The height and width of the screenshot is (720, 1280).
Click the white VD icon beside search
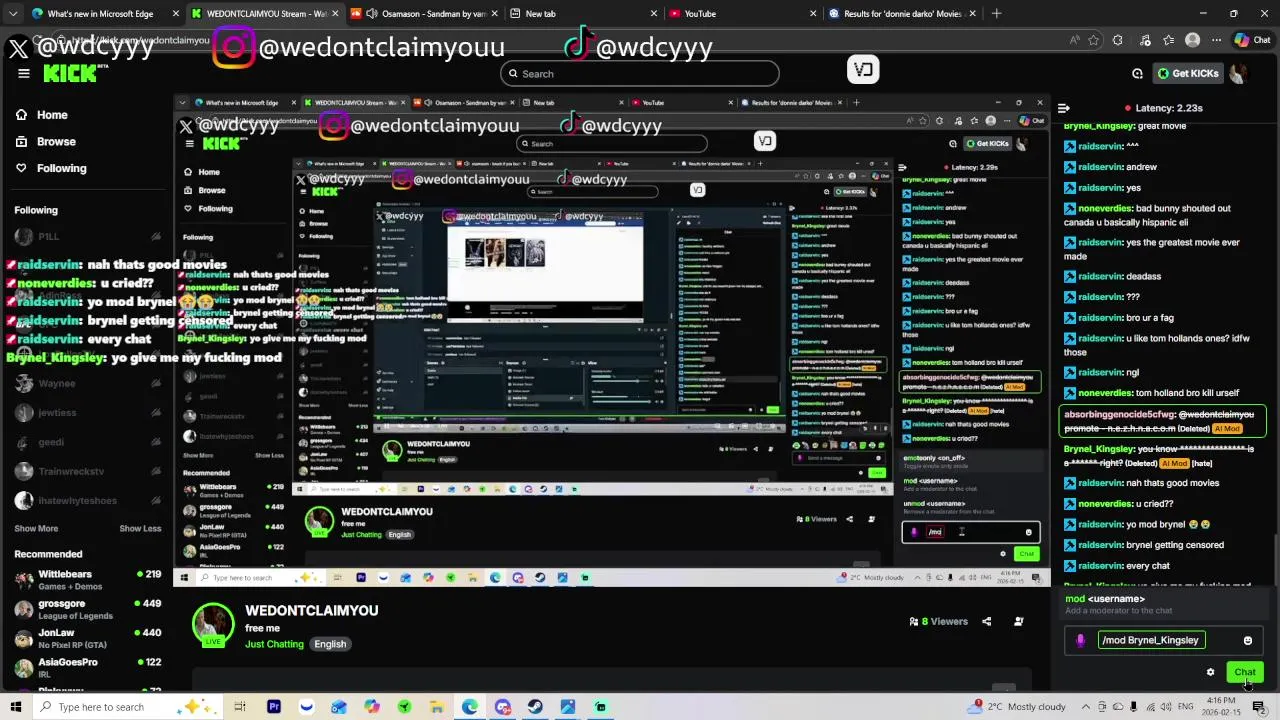point(863,70)
